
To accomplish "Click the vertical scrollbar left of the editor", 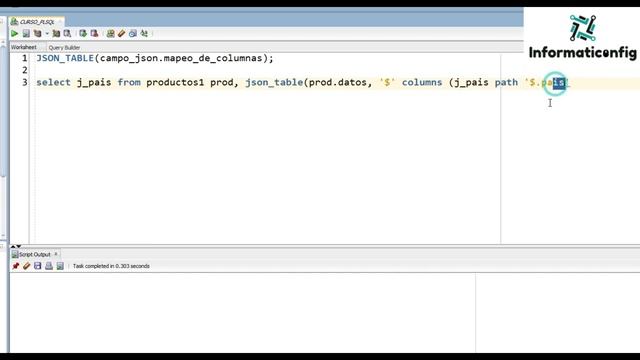I will (x=3, y=139).
